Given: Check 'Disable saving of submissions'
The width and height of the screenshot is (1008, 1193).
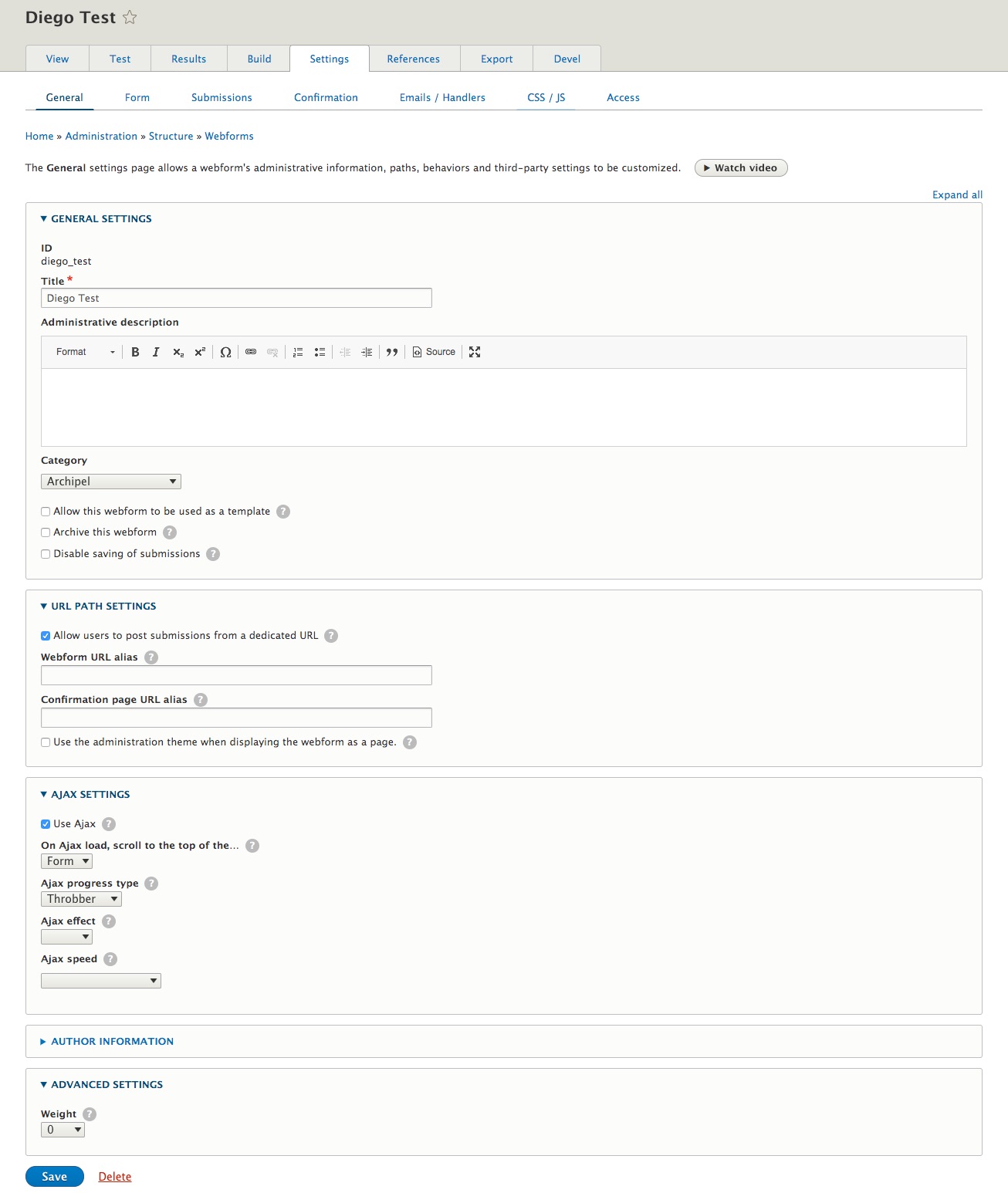Looking at the screenshot, I should (x=46, y=554).
